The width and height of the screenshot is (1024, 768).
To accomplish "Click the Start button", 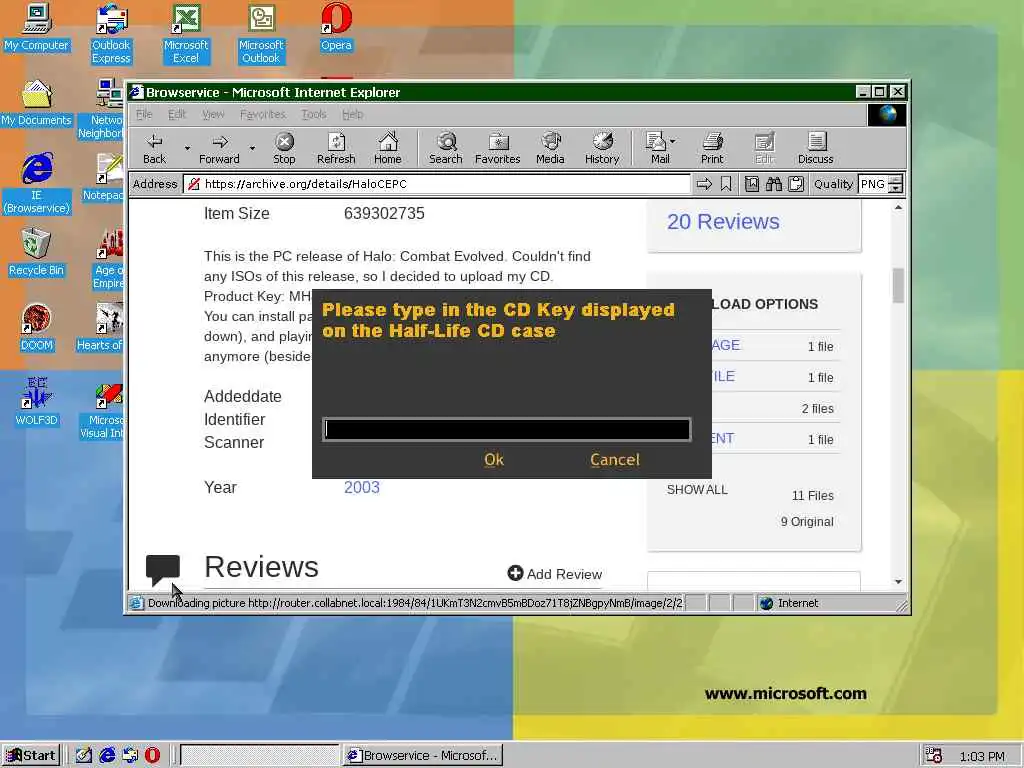I will click(x=31, y=756).
